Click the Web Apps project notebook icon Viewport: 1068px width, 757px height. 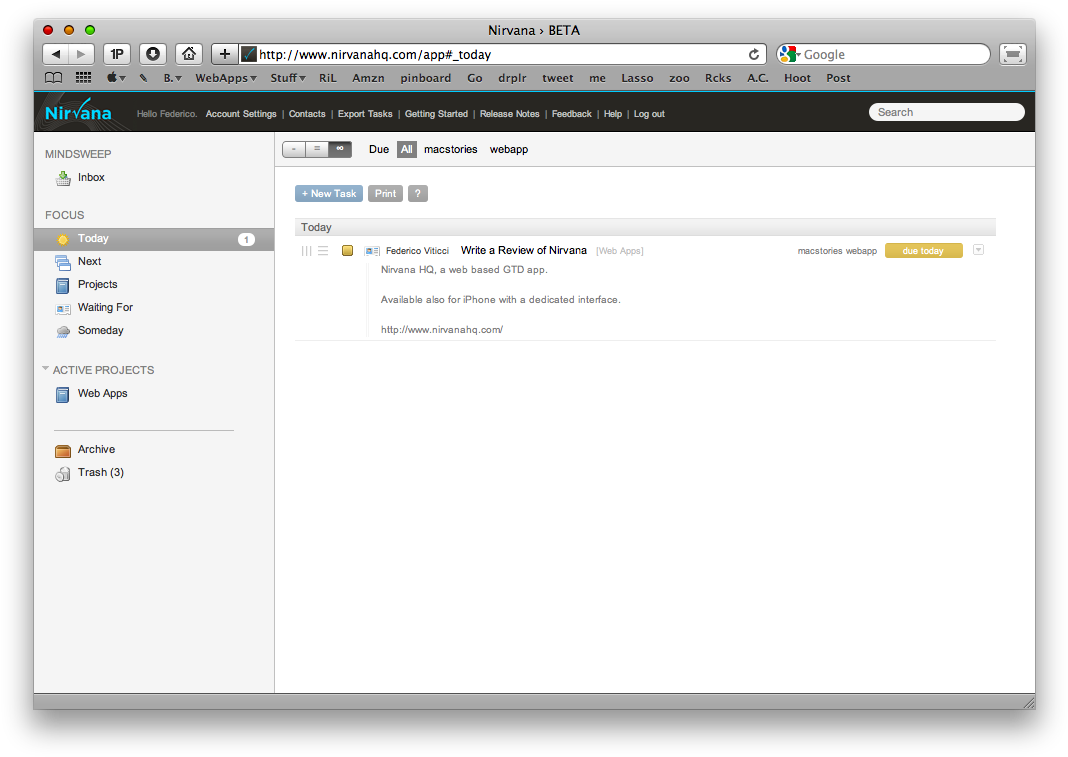[63, 395]
